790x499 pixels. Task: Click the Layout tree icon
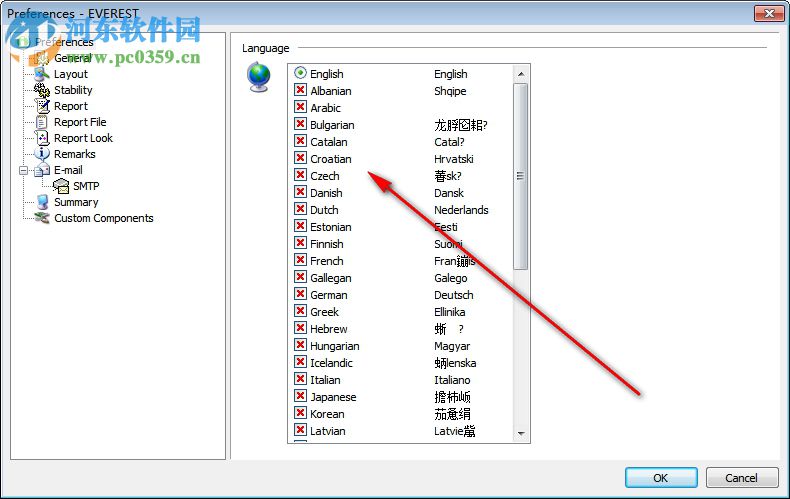click(42, 74)
